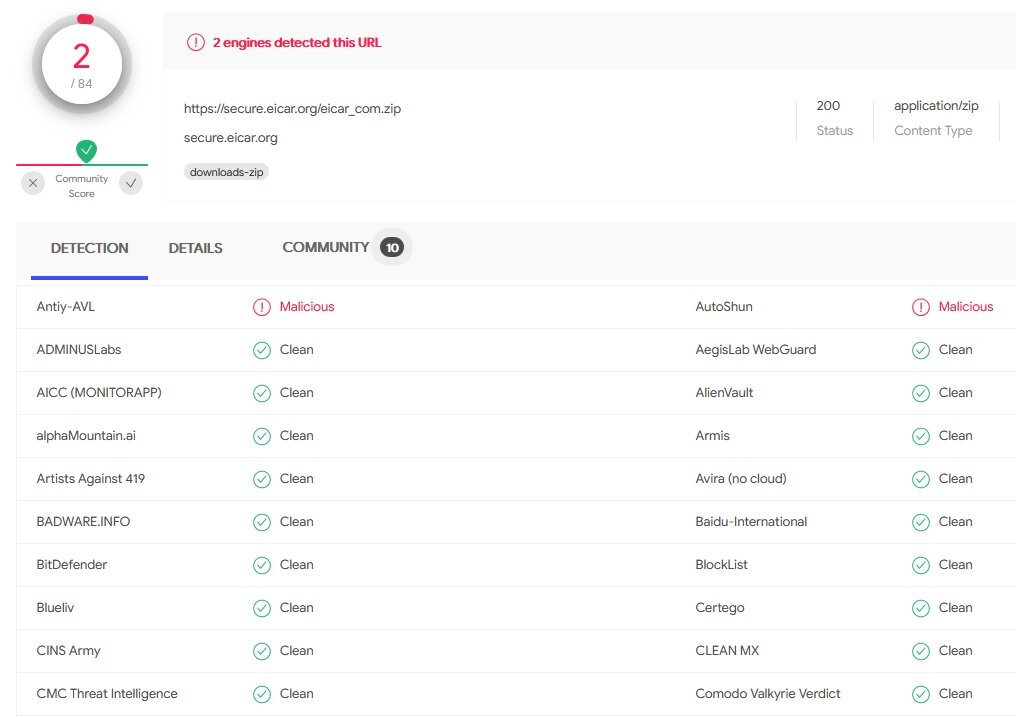The width and height of the screenshot is (1016, 717).
Task: Vote malicious with community score X button
Action: [33, 183]
